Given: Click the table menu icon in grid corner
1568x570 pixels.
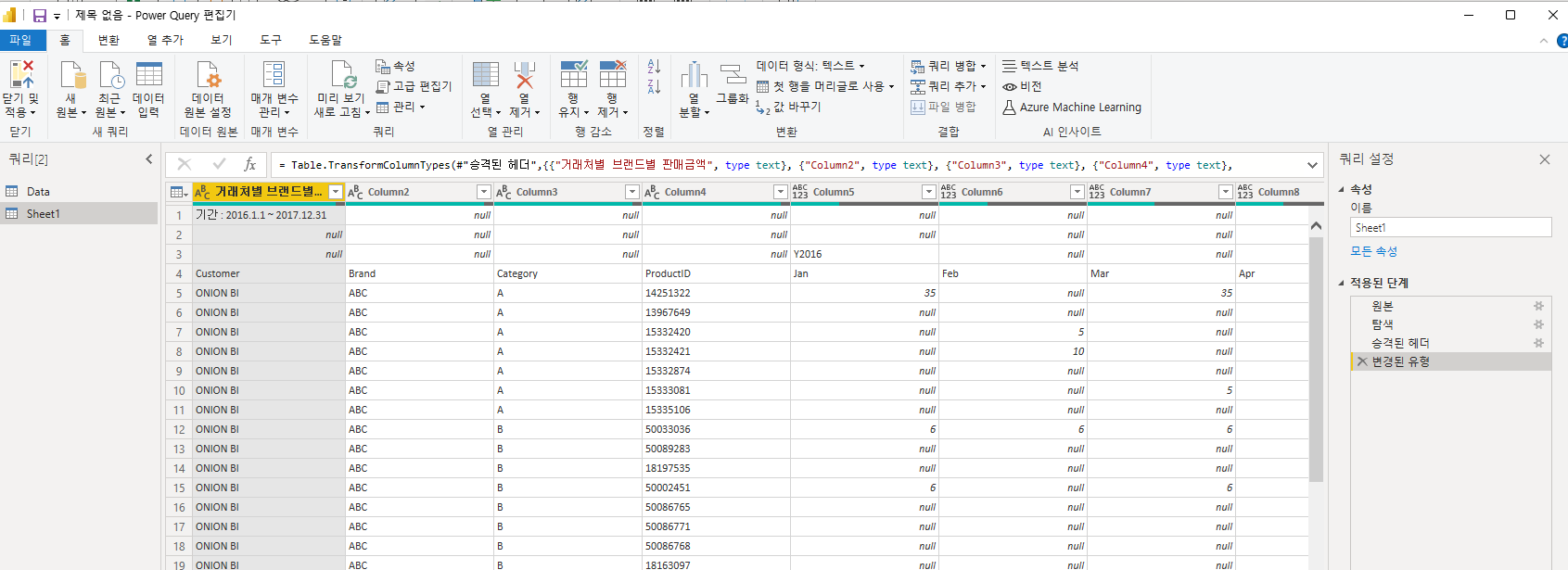Looking at the screenshot, I should (178, 192).
